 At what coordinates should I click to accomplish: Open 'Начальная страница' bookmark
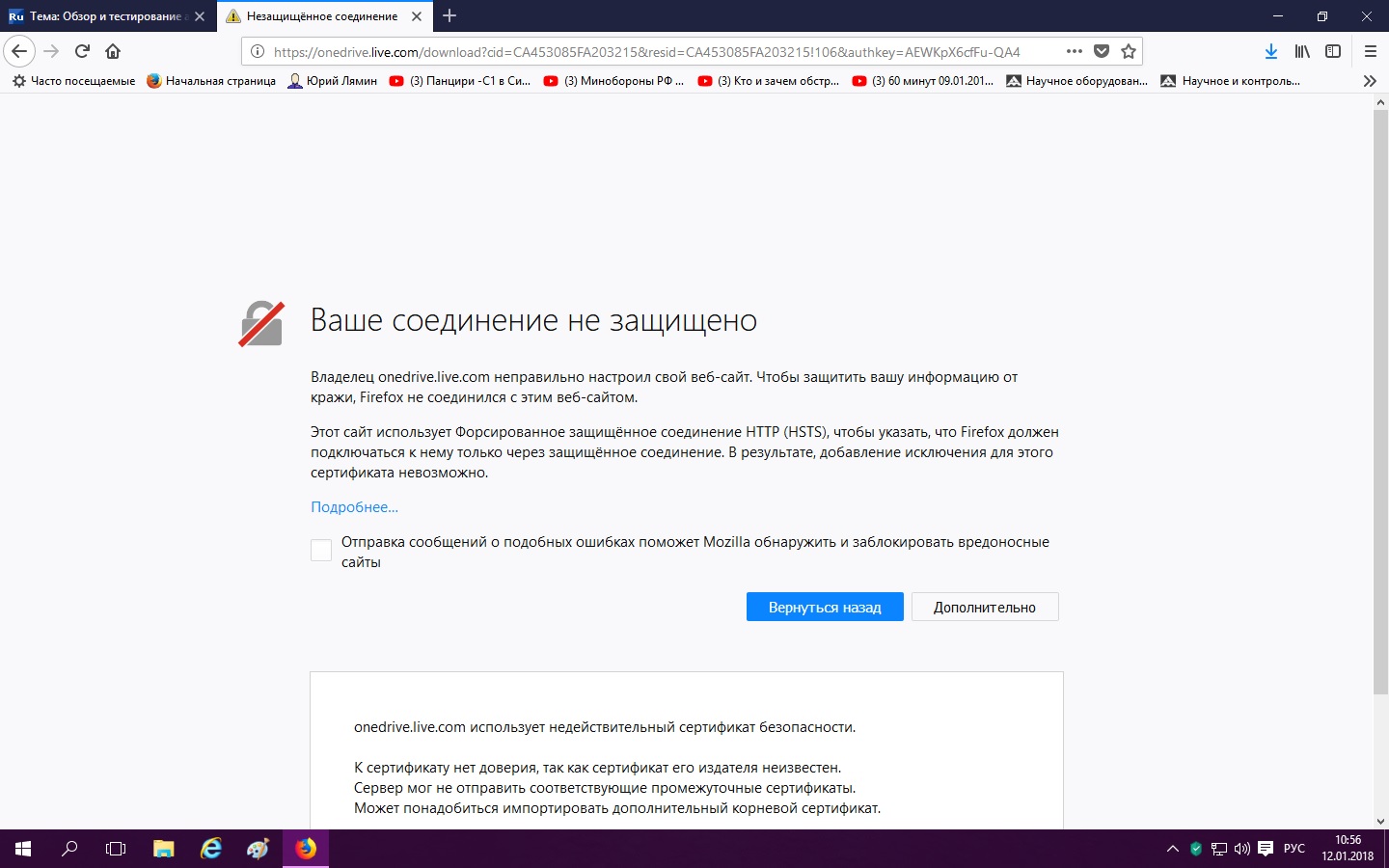coord(211,81)
